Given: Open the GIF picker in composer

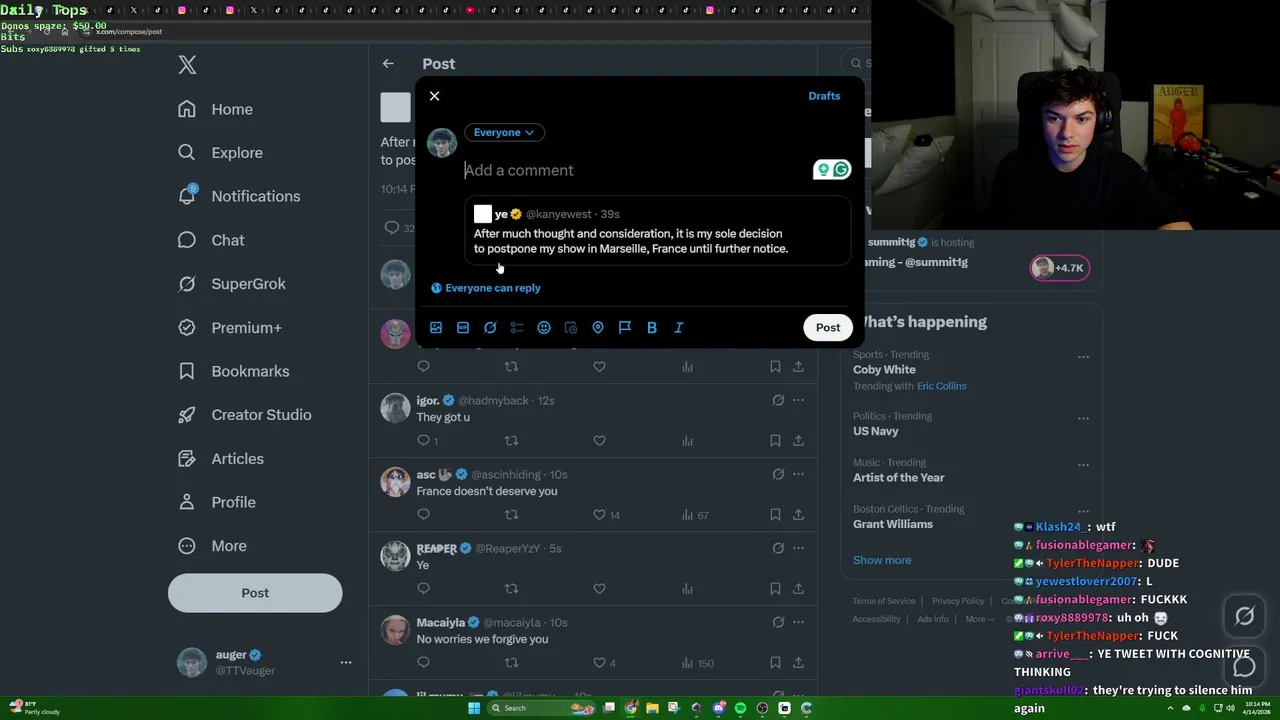Looking at the screenshot, I should (x=463, y=327).
